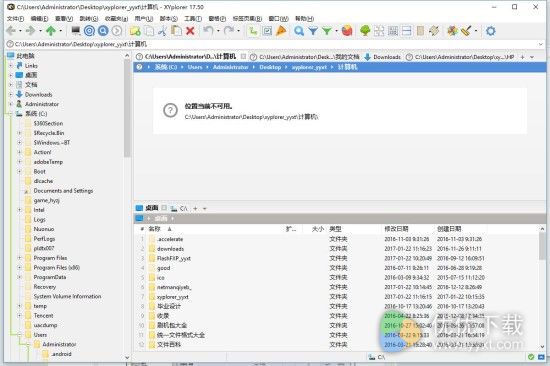The image size is (550, 366).
Task: Click Administrator in the breadcrumb bar
Action: (x=230, y=67)
